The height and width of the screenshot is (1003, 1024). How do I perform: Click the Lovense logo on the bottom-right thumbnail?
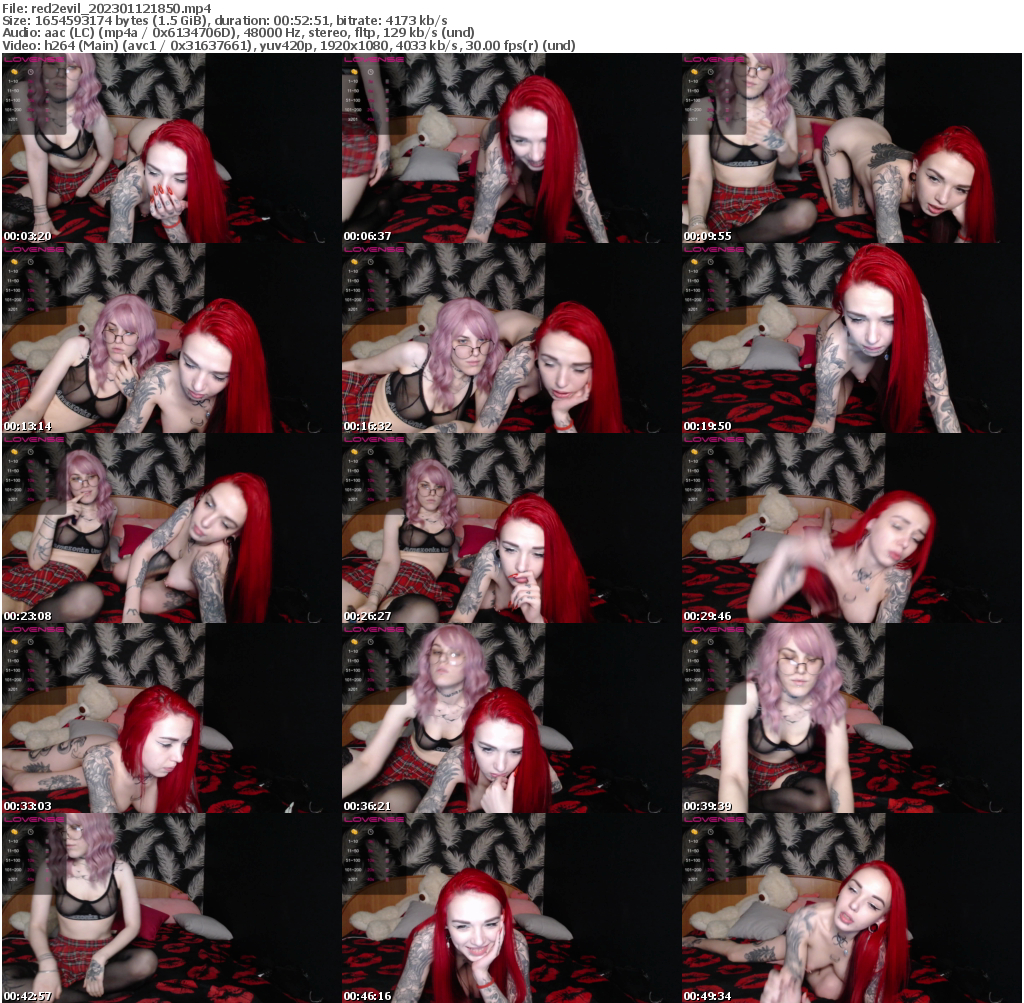coord(715,819)
